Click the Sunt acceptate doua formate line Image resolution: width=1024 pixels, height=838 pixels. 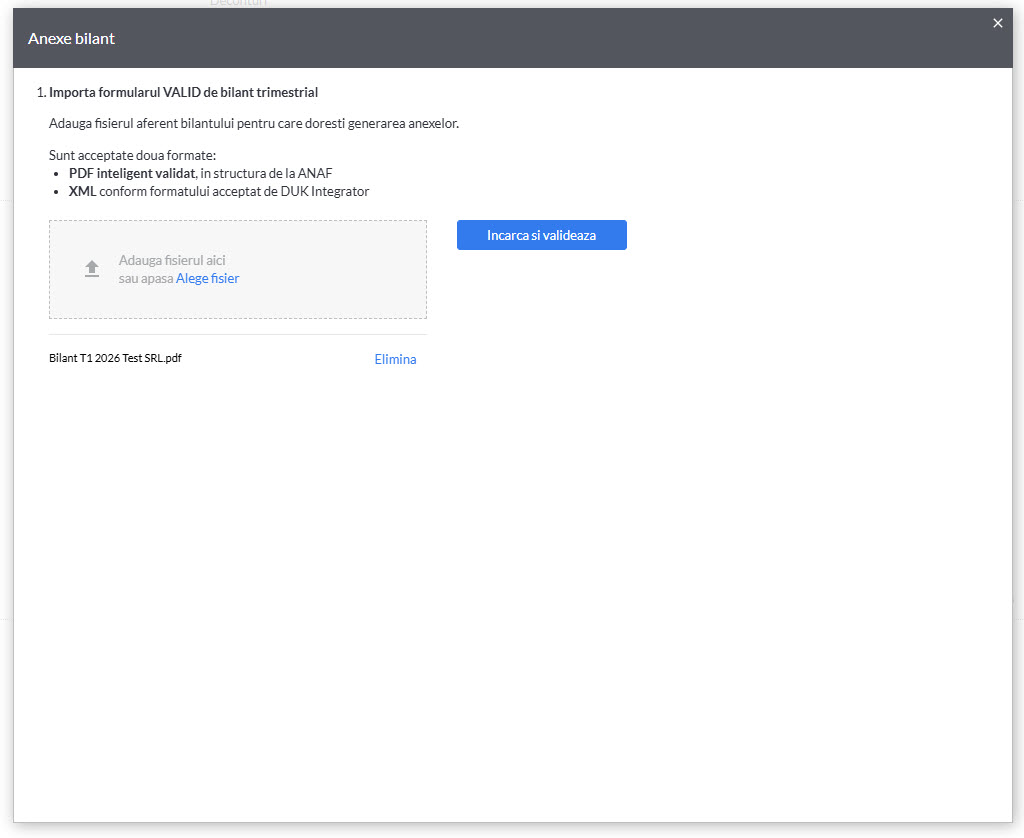pyautogui.click(x=133, y=155)
